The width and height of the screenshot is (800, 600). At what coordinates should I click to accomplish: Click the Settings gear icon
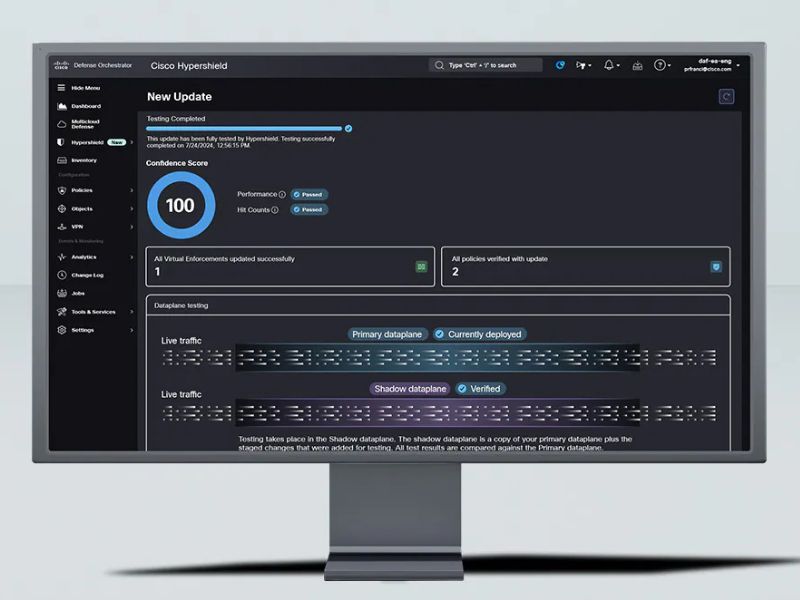61,330
